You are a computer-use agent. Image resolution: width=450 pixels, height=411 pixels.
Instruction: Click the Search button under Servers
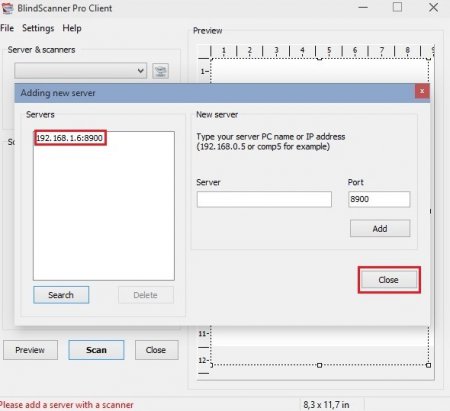pos(61,295)
